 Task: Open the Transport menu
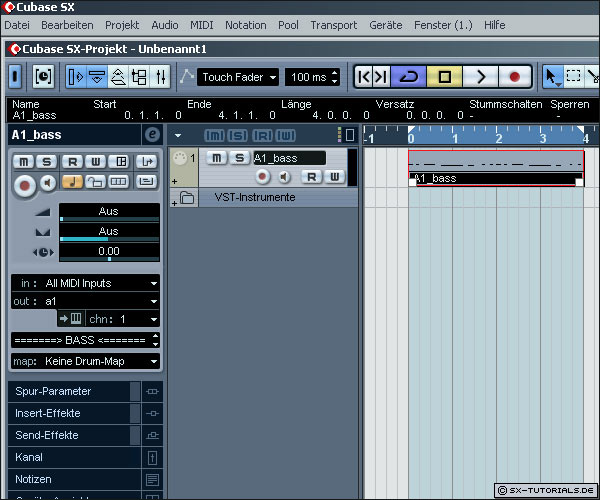334,25
